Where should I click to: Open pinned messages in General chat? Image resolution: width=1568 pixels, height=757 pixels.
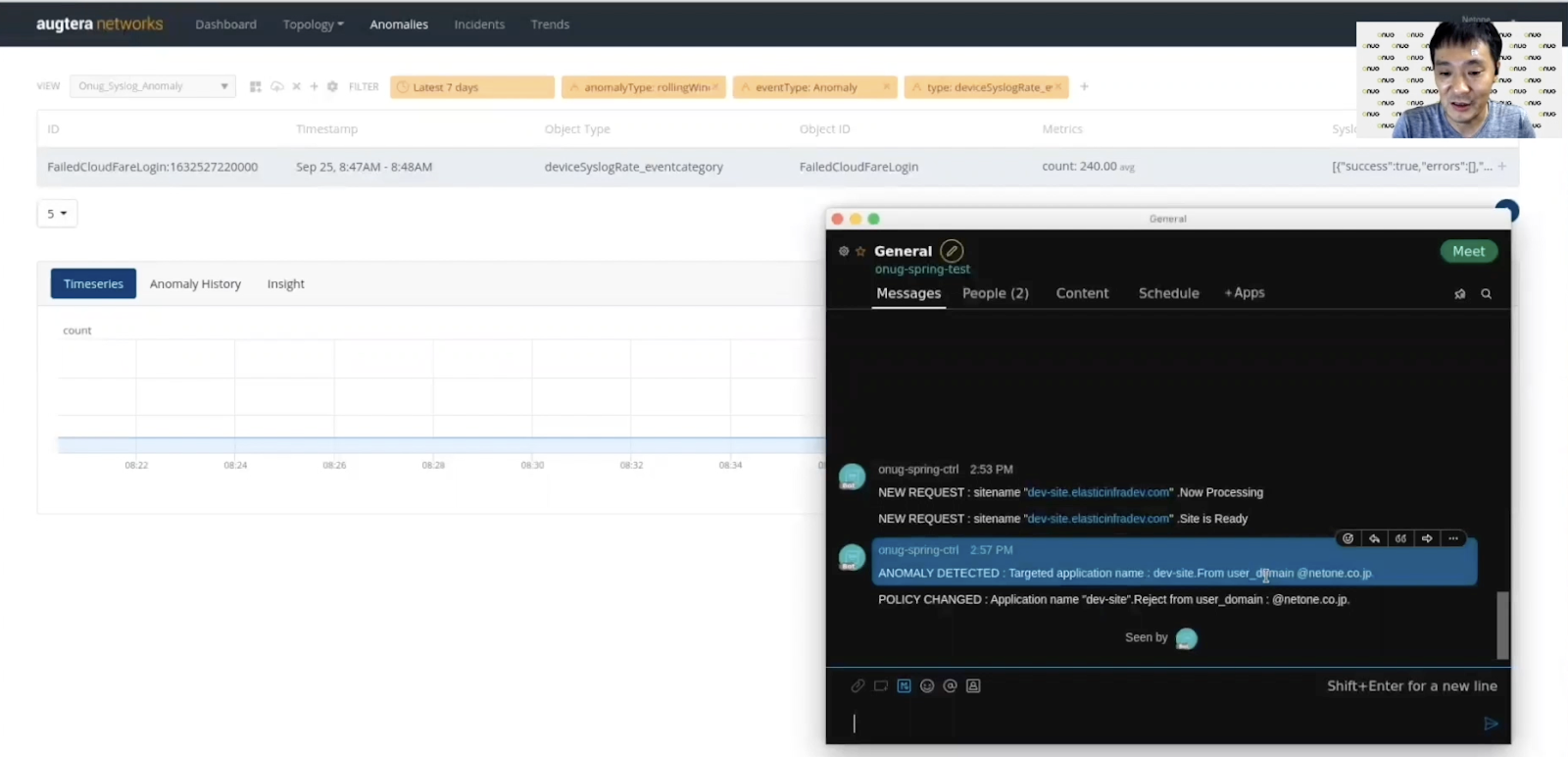[x=1460, y=293]
